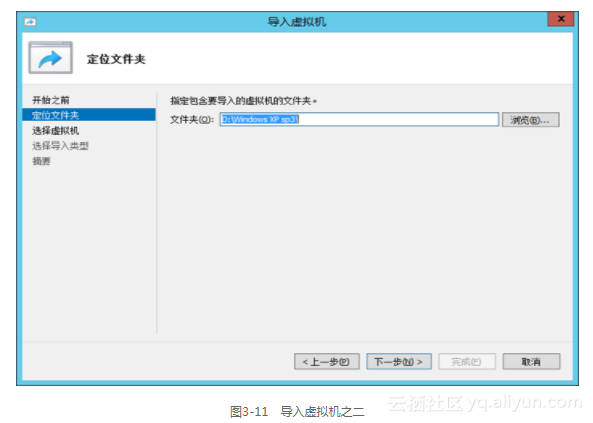This screenshot has height=423, width=593.
Task: Click the 图3-11 导入虚拟机之二 caption
Action: [297, 411]
